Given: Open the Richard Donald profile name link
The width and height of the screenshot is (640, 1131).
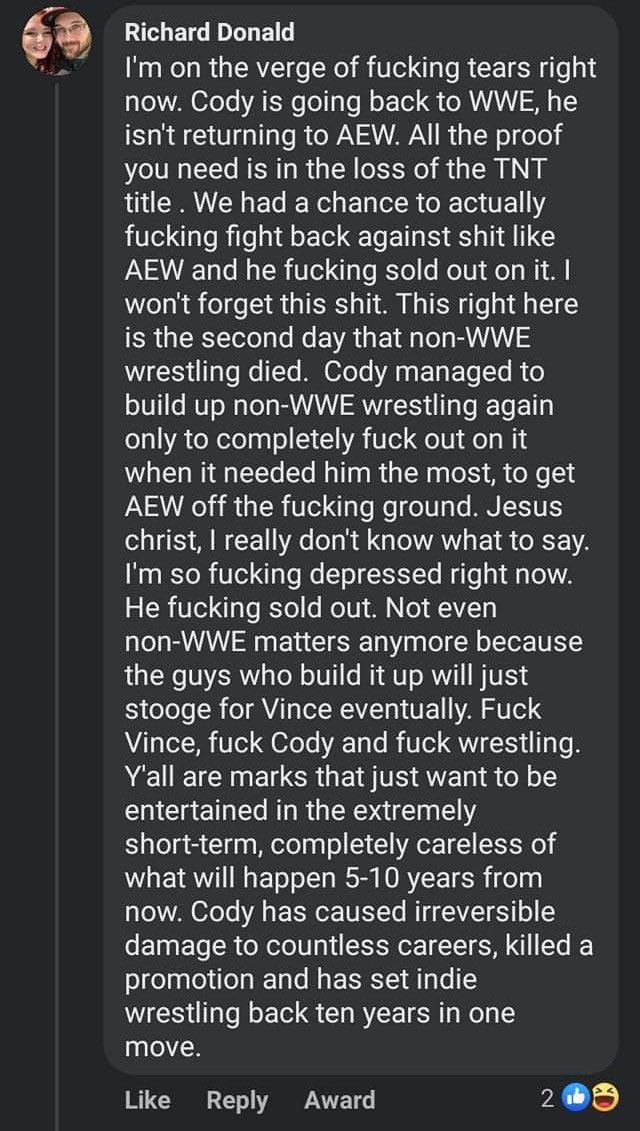Looking at the screenshot, I should click(x=209, y=32).
